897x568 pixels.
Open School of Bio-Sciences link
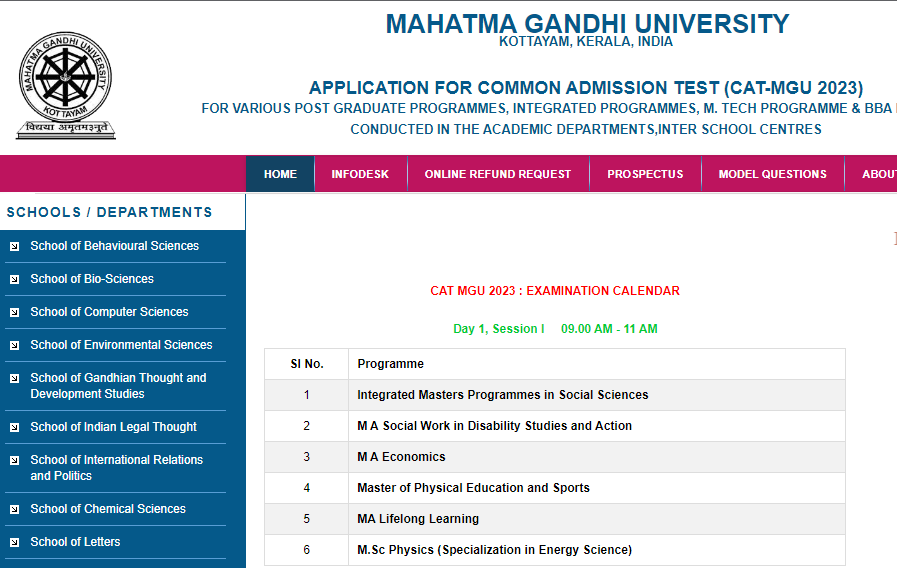point(92,279)
